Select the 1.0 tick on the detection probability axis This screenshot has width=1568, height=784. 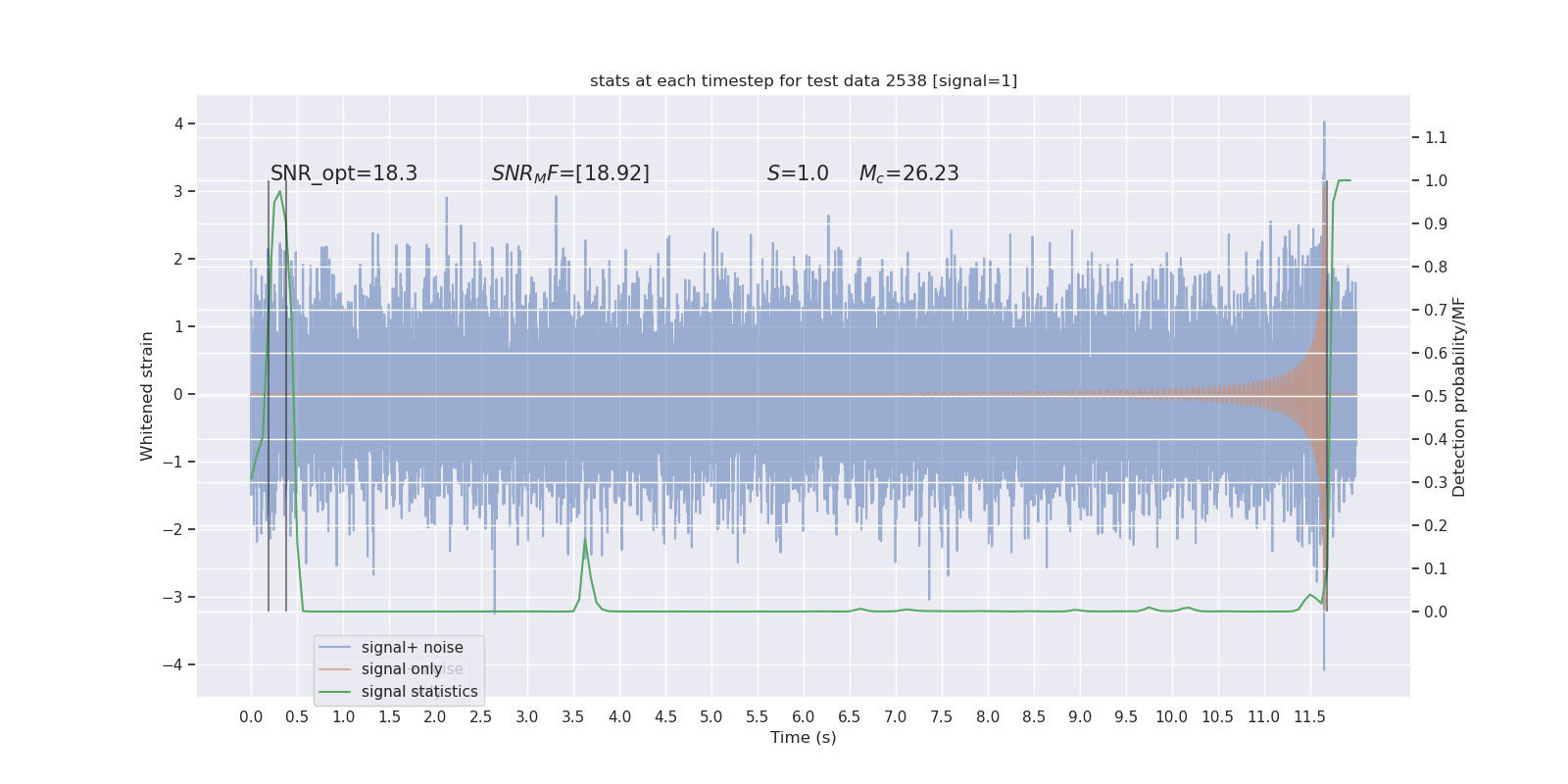tap(1436, 180)
